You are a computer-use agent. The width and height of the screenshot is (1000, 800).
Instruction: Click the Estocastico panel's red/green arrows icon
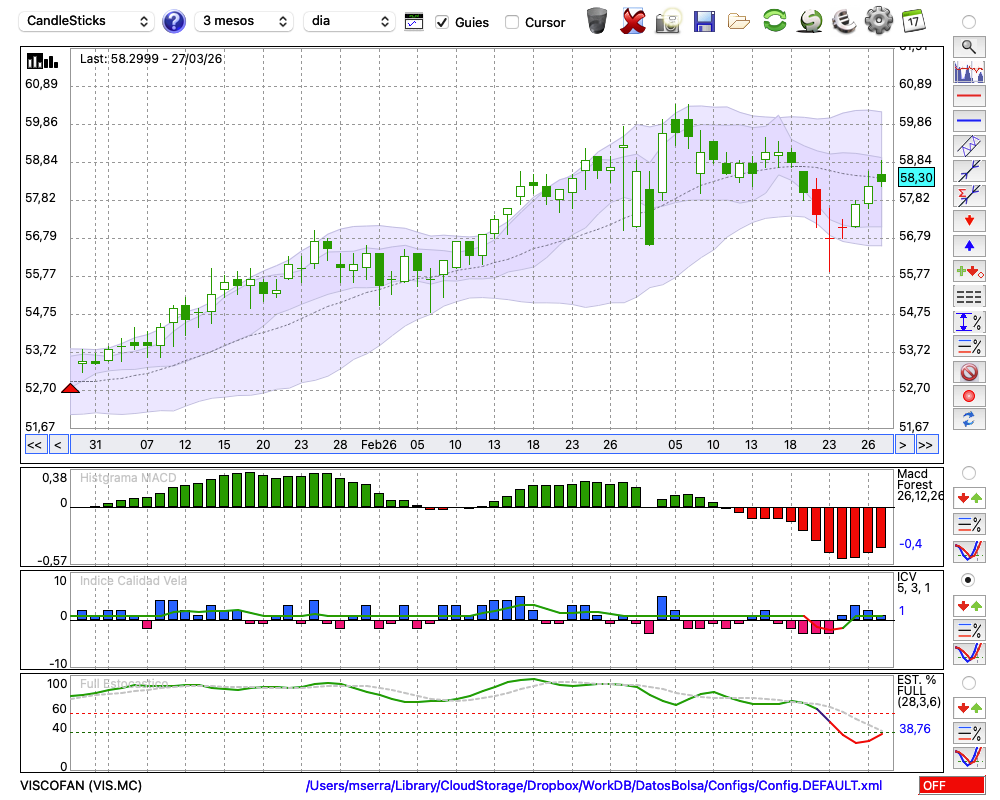tap(969, 707)
